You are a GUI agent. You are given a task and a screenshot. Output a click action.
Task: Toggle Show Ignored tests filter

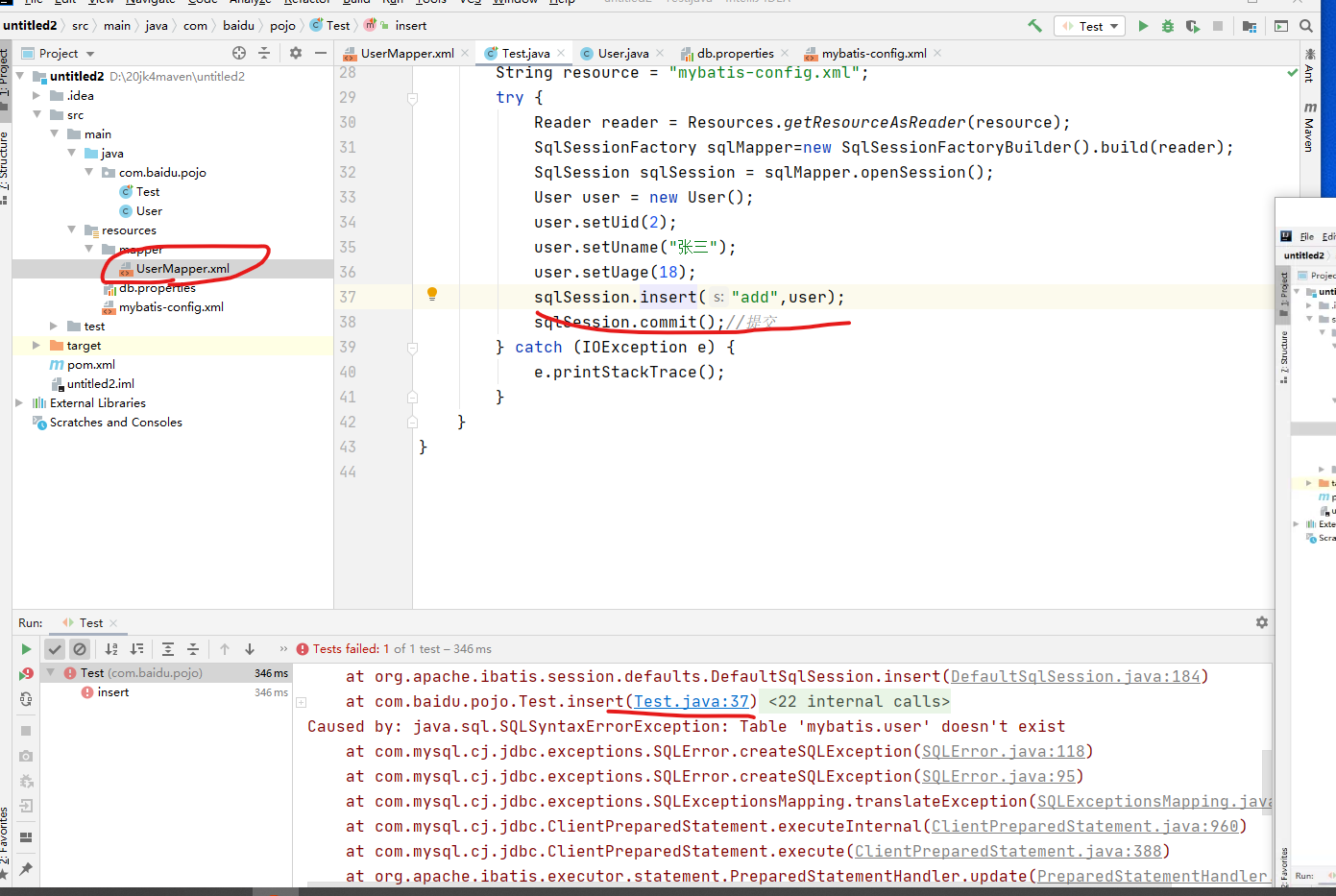pos(80,649)
